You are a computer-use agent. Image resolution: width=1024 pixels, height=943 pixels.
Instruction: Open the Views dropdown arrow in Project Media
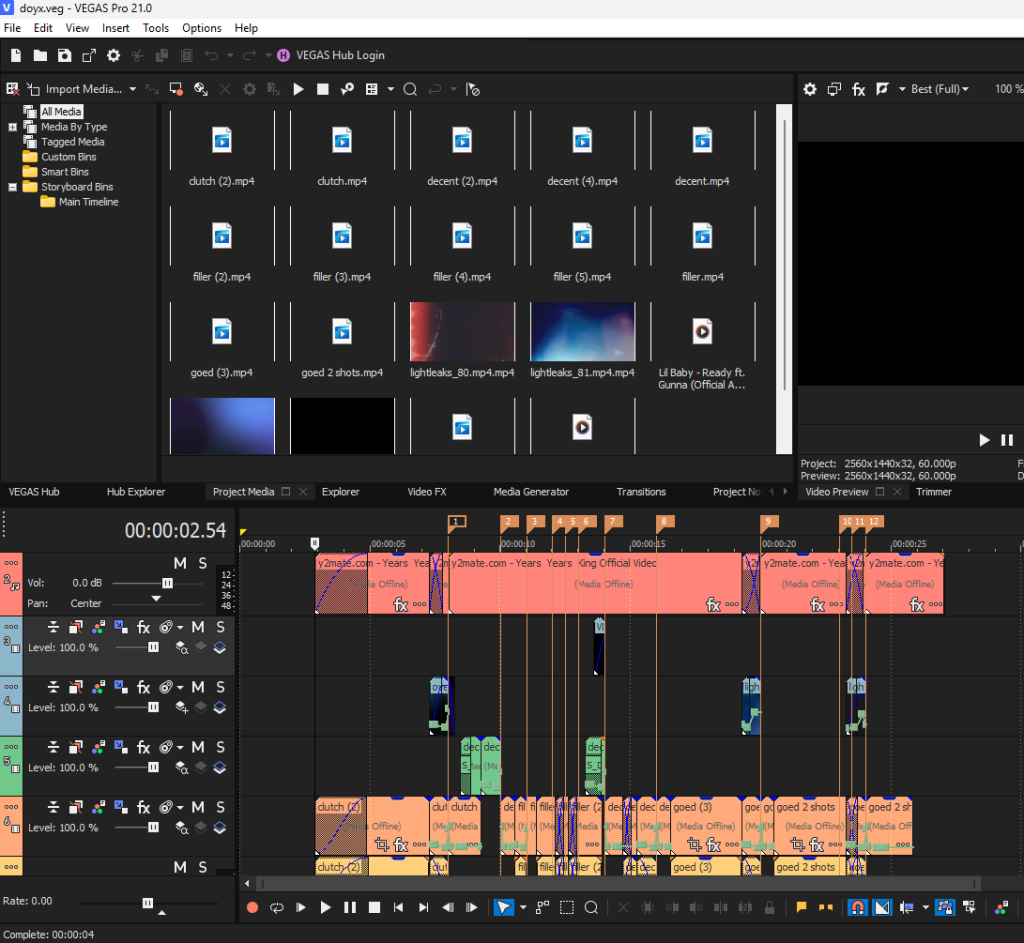pos(391,89)
